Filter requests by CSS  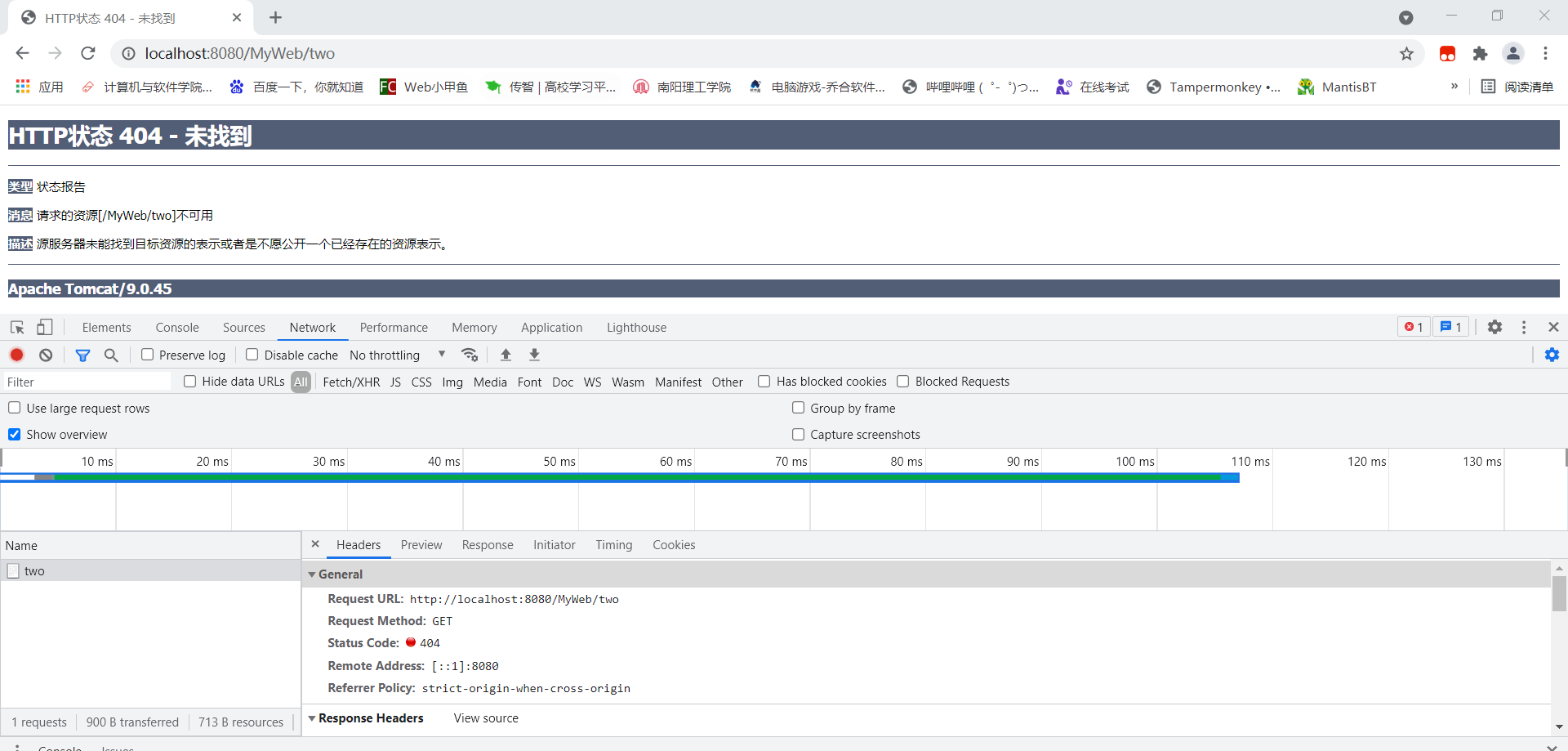click(421, 382)
